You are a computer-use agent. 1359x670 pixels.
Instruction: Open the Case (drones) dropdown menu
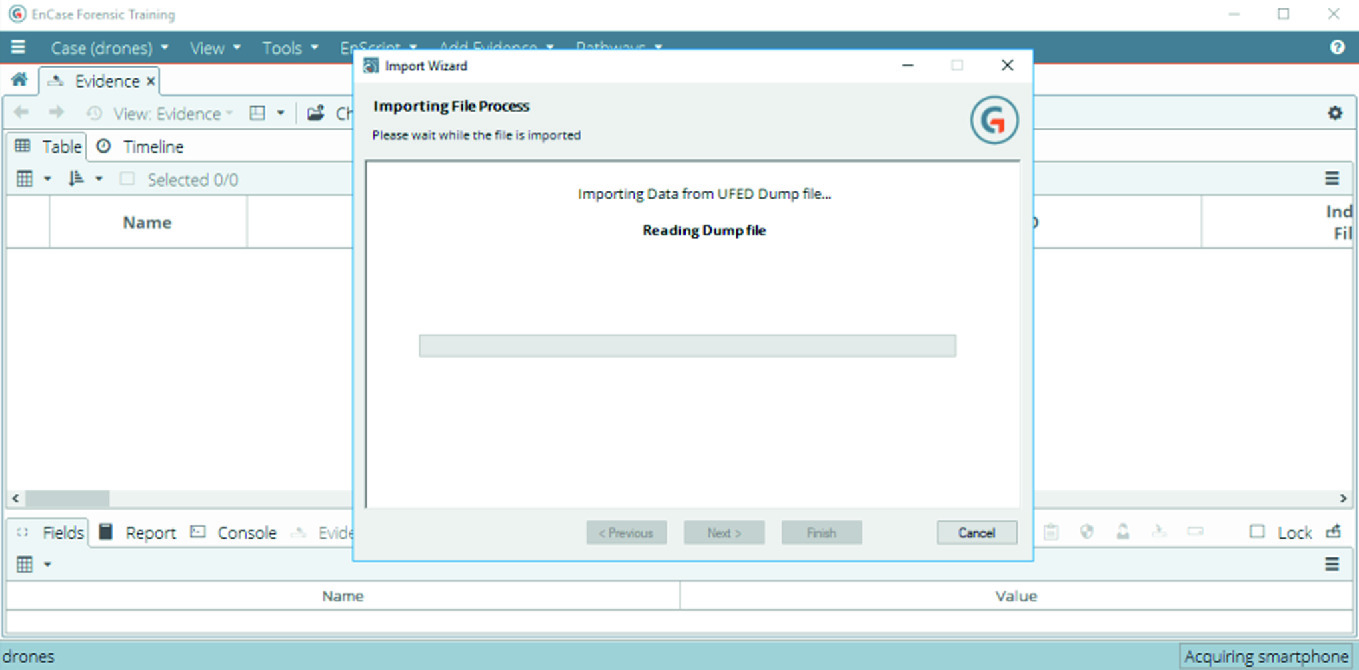point(110,47)
